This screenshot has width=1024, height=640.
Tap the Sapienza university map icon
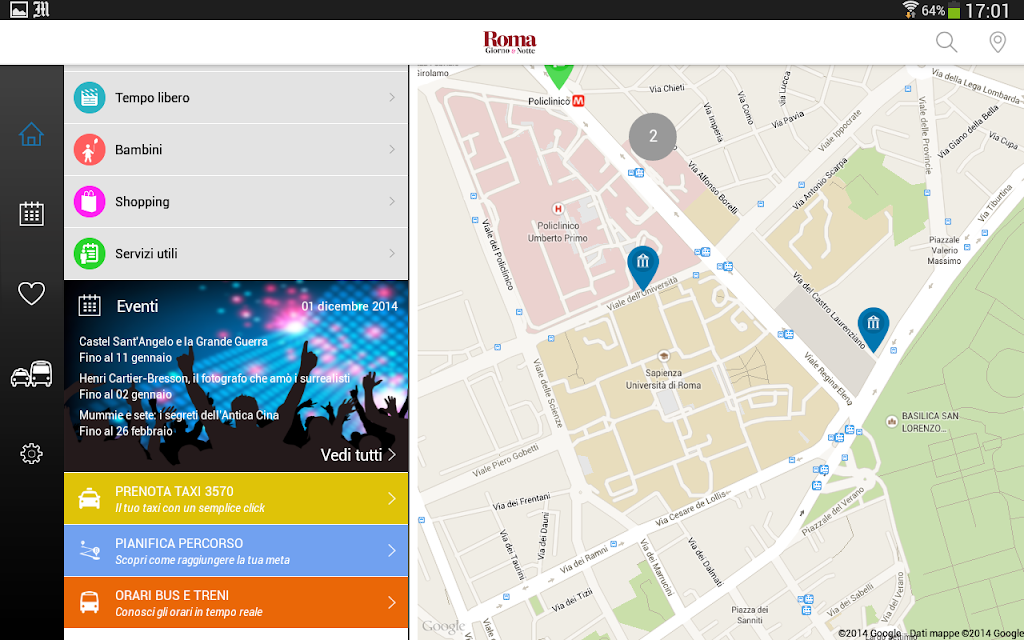point(664,357)
